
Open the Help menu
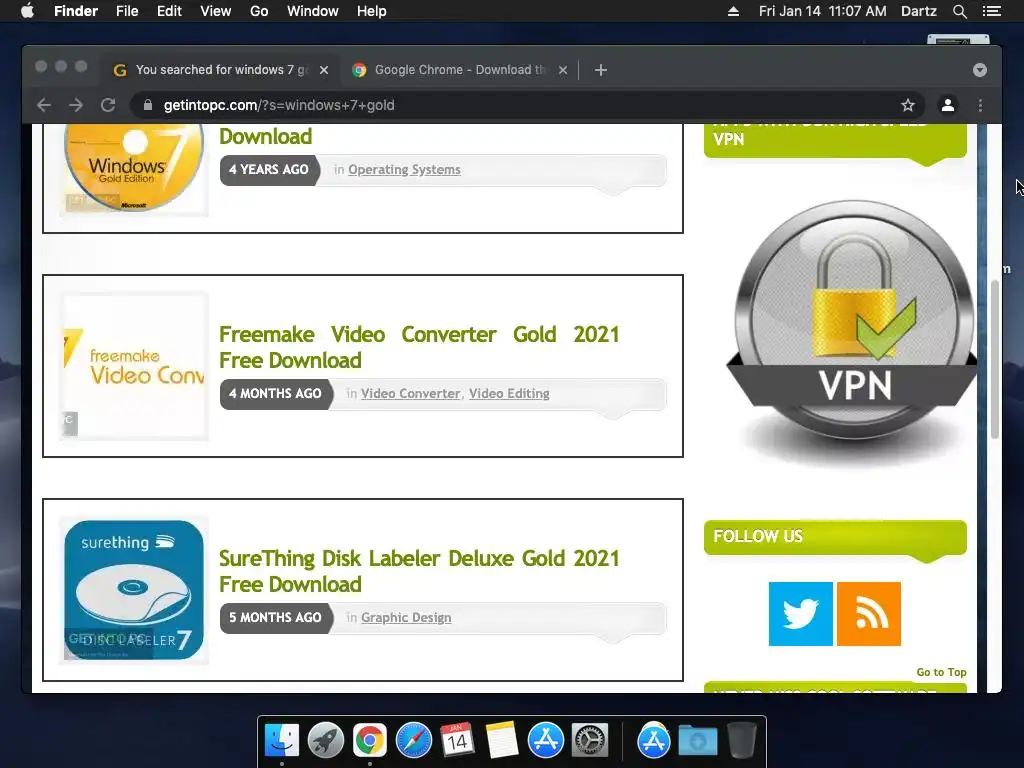point(372,11)
